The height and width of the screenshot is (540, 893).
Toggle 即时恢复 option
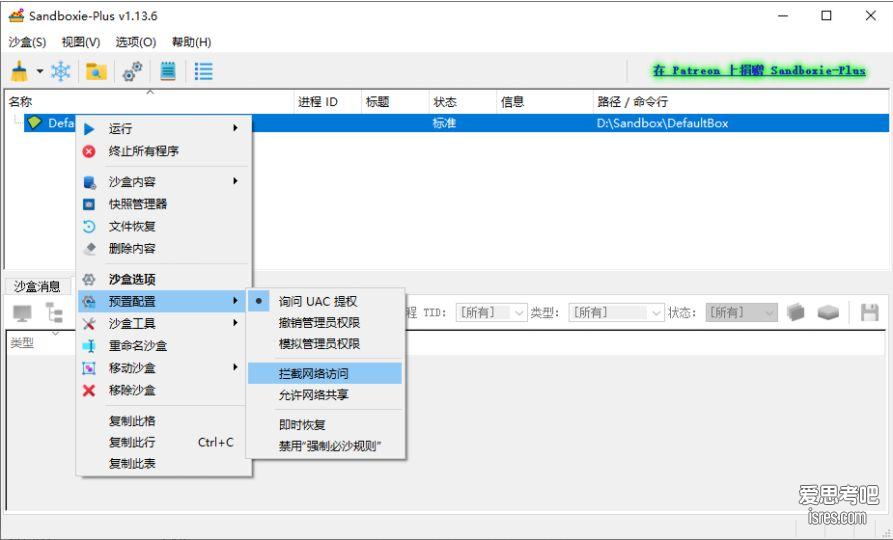pos(325,425)
